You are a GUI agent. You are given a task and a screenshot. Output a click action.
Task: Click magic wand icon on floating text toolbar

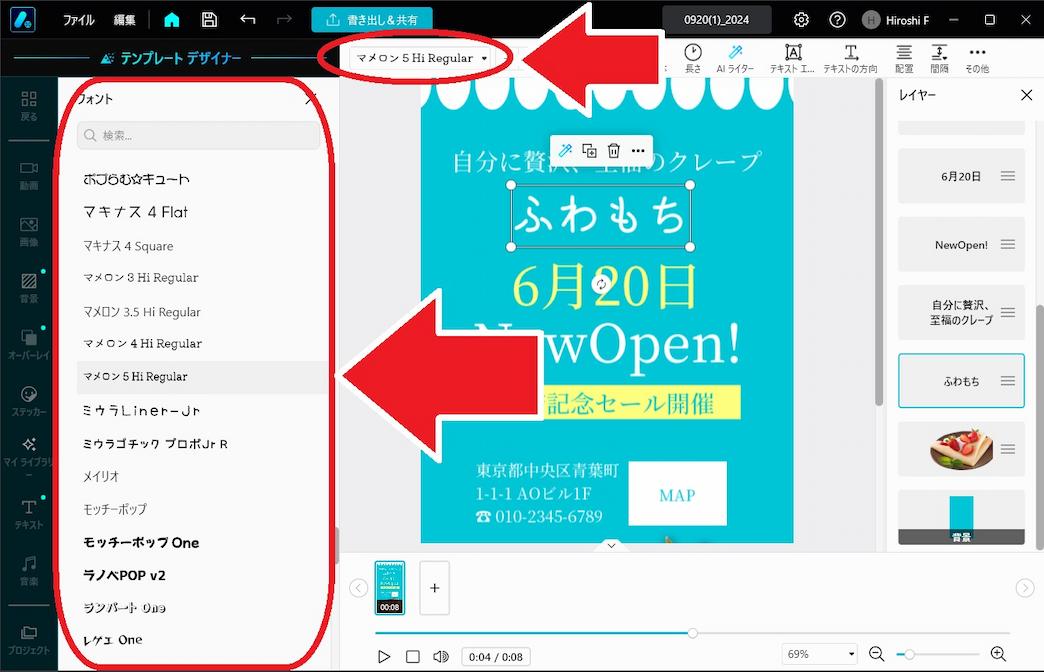[565, 151]
